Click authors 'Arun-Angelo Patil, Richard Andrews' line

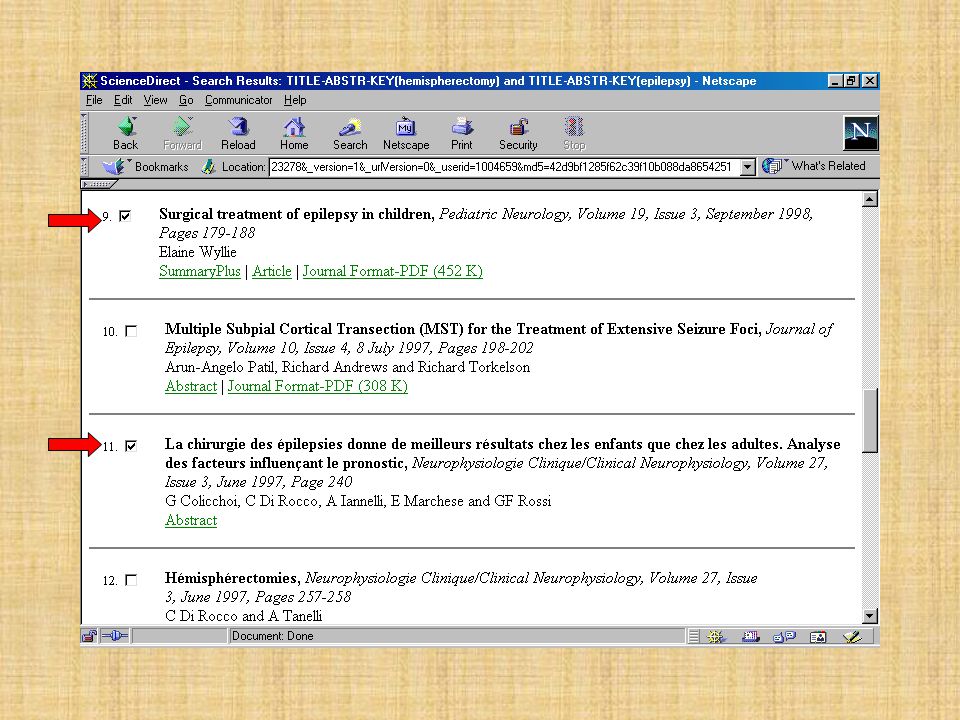348,367
